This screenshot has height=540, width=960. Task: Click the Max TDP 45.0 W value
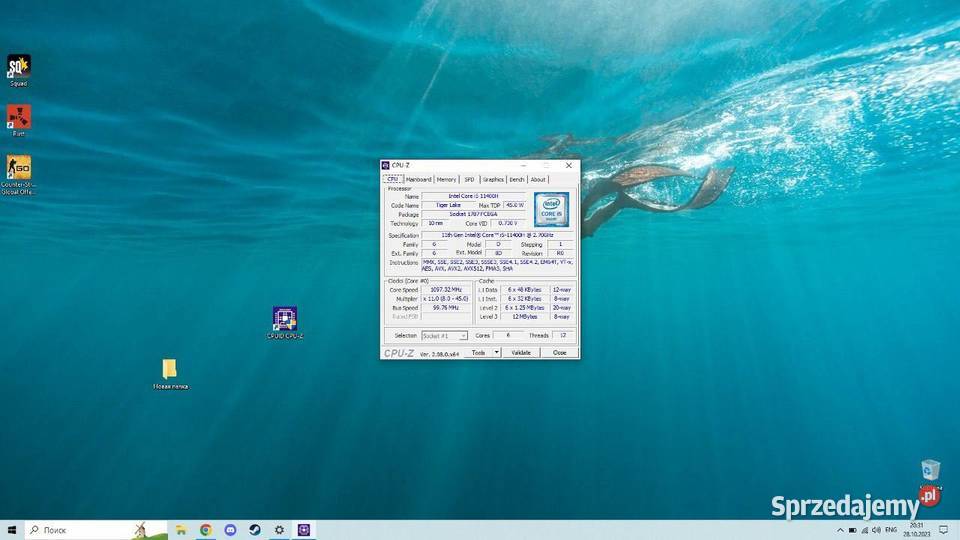(x=514, y=205)
